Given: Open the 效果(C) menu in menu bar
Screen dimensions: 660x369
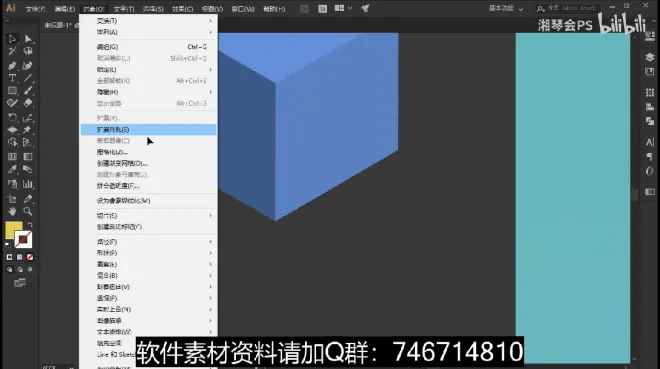Looking at the screenshot, I should pyautogui.click(x=182, y=9).
